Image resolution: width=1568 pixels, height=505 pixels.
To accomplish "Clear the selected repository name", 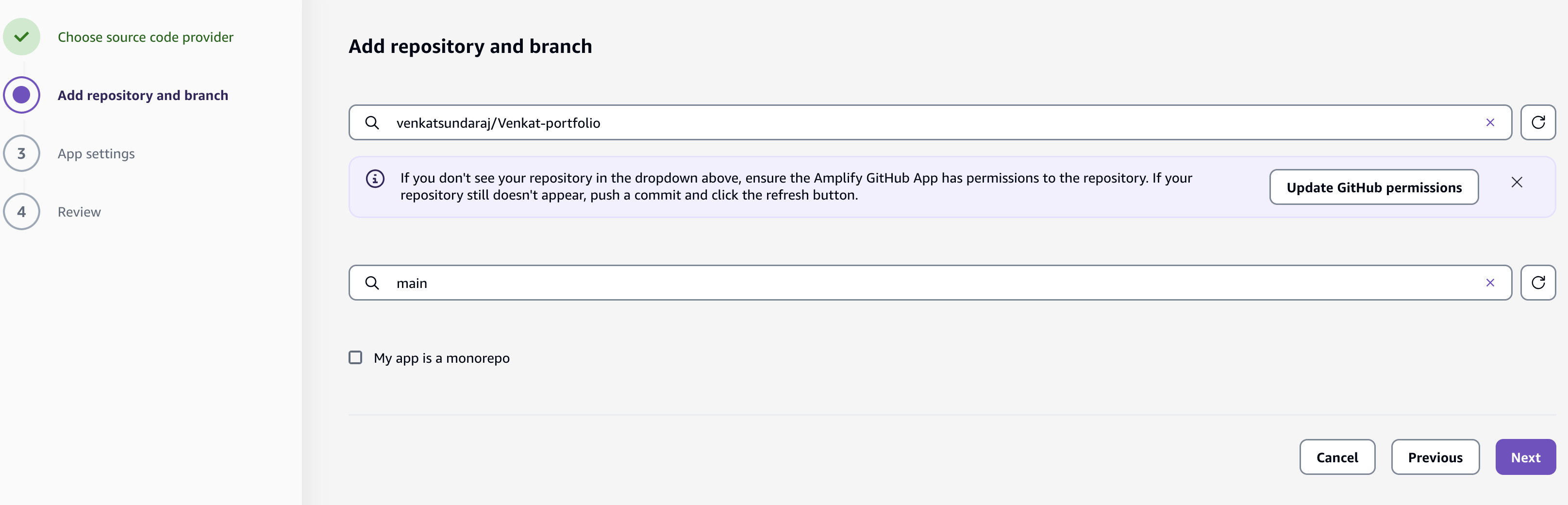I will coord(1490,122).
